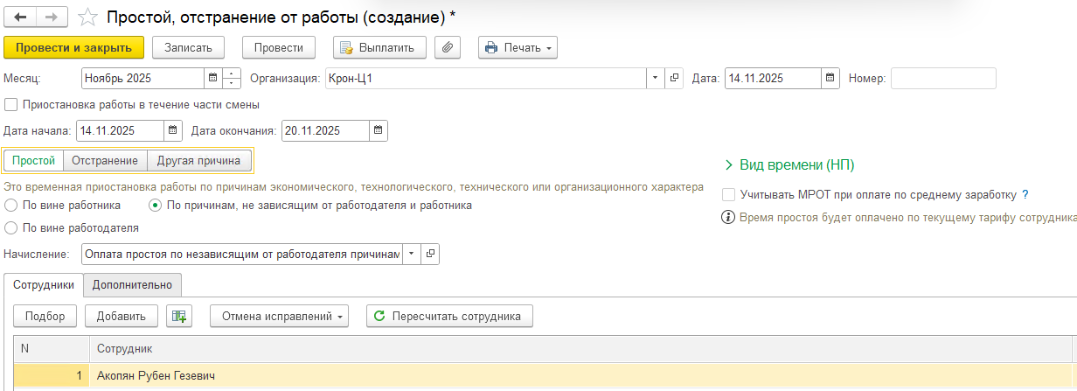Click into the Номер input field

pyautogui.click(x=944, y=78)
